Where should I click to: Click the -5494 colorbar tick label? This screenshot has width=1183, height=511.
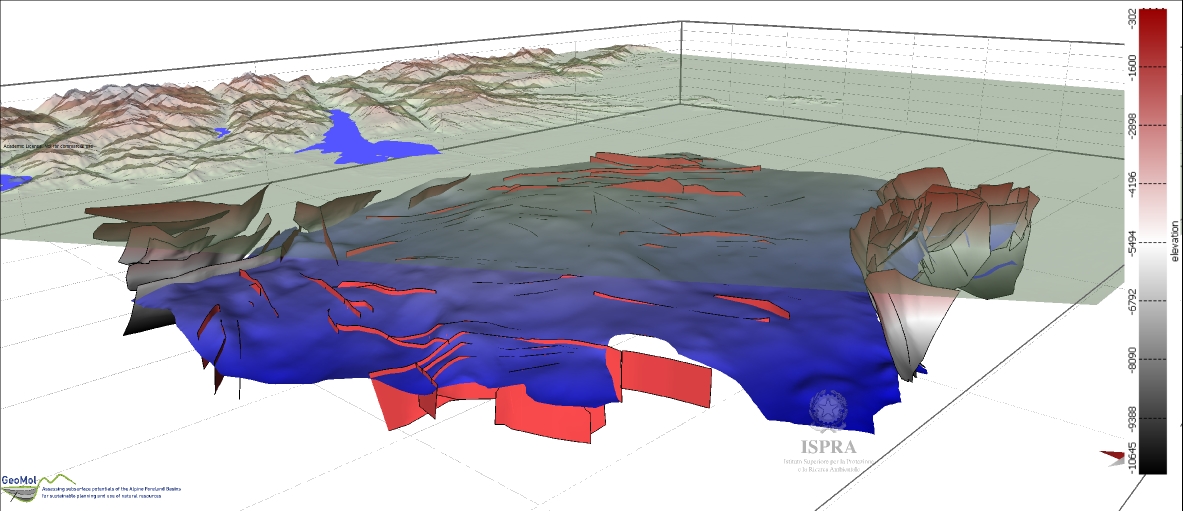[x=1131, y=244]
